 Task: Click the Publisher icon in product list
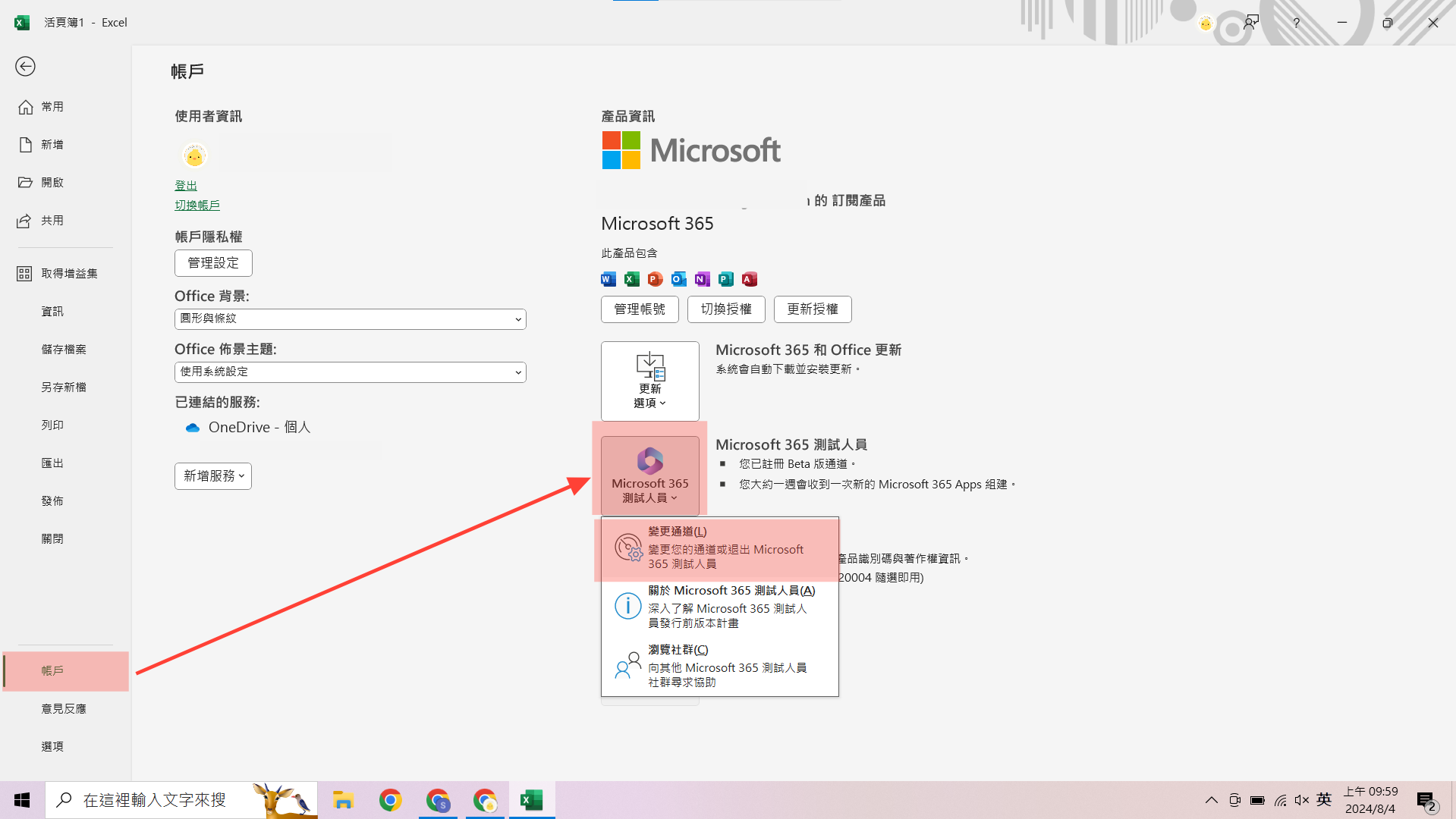[x=726, y=279]
